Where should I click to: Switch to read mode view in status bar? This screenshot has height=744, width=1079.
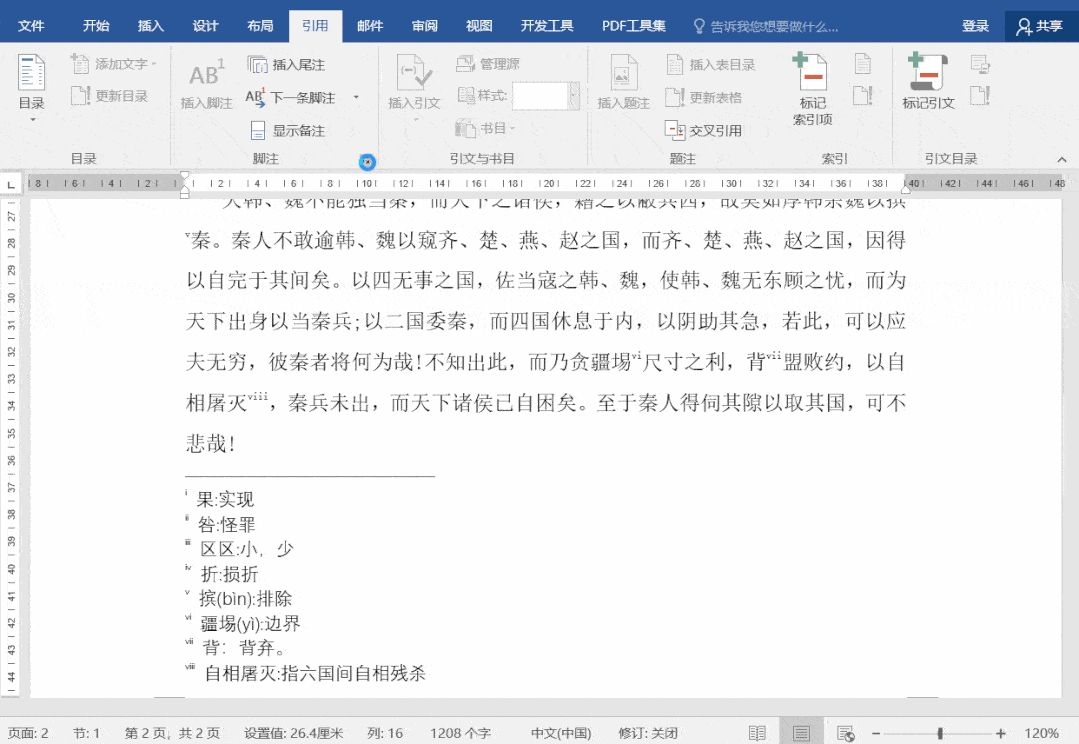tap(758, 733)
